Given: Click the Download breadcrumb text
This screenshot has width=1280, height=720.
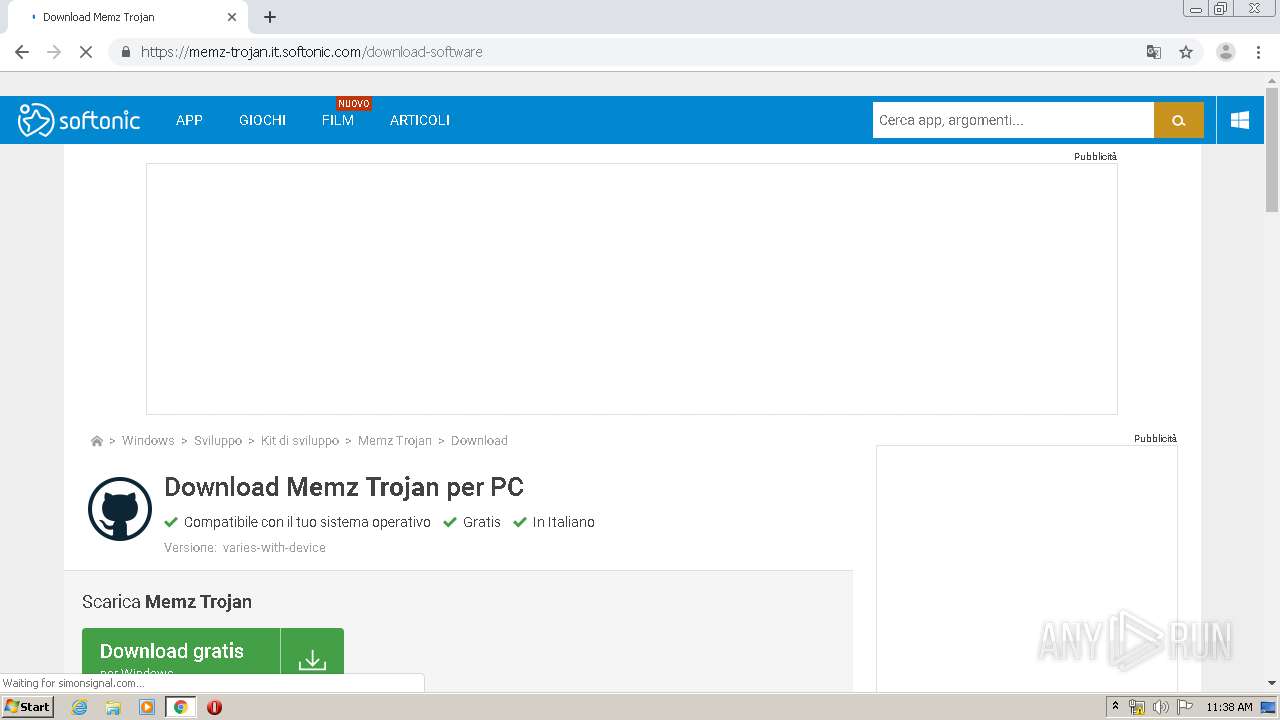Looking at the screenshot, I should pyautogui.click(x=479, y=441).
